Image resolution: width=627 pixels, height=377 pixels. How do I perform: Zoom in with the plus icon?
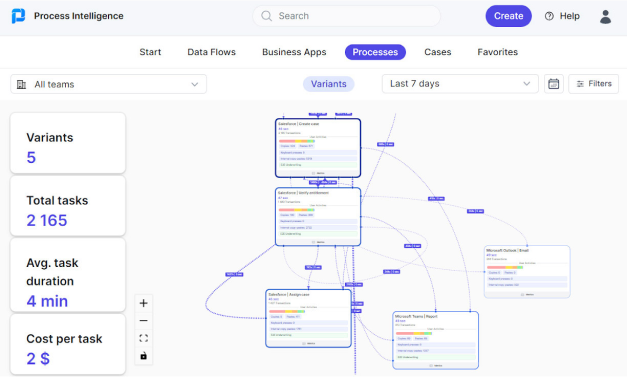[144, 303]
